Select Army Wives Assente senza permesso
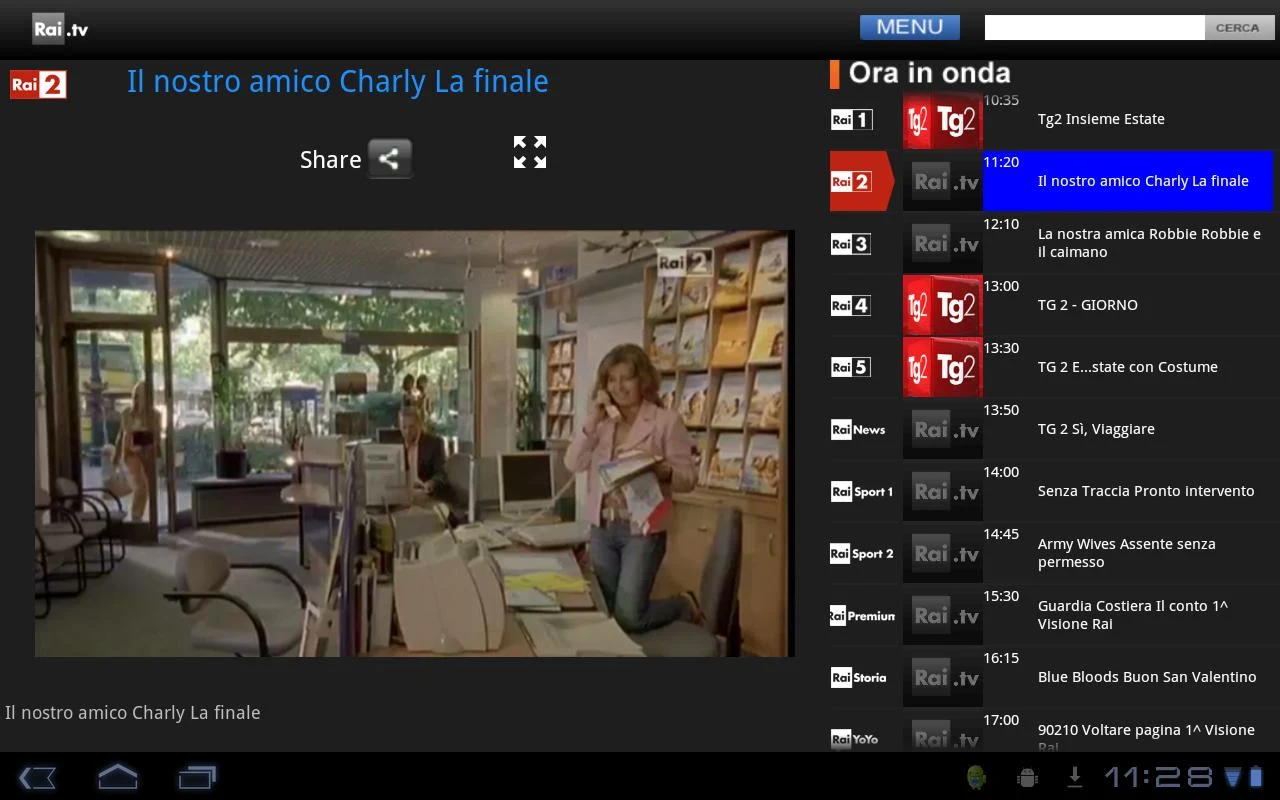The image size is (1280, 800). [1127, 553]
